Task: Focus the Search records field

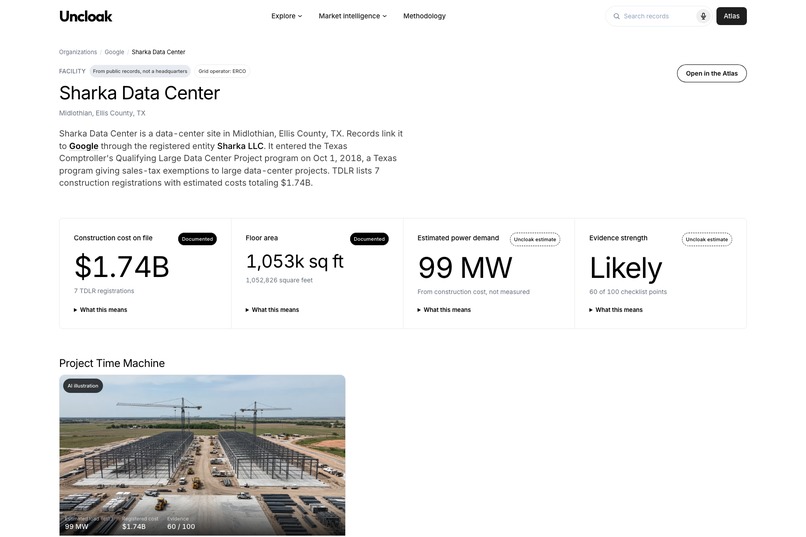Action: point(658,16)
